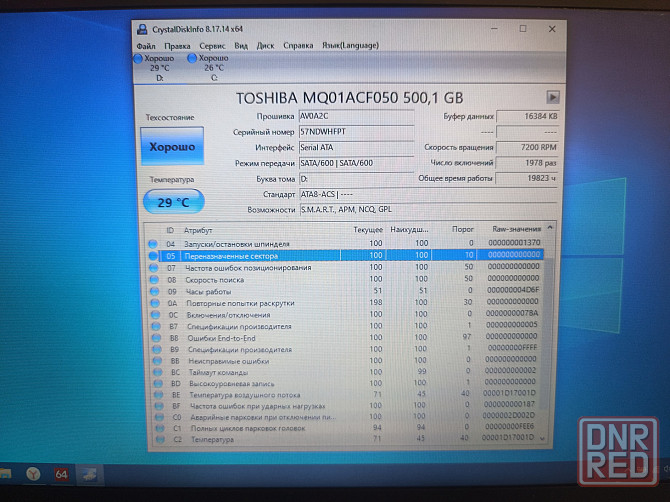Click status circle icon of row 08
The width and height of the screenshot is (670, 502).
click(x=154, y=280)
